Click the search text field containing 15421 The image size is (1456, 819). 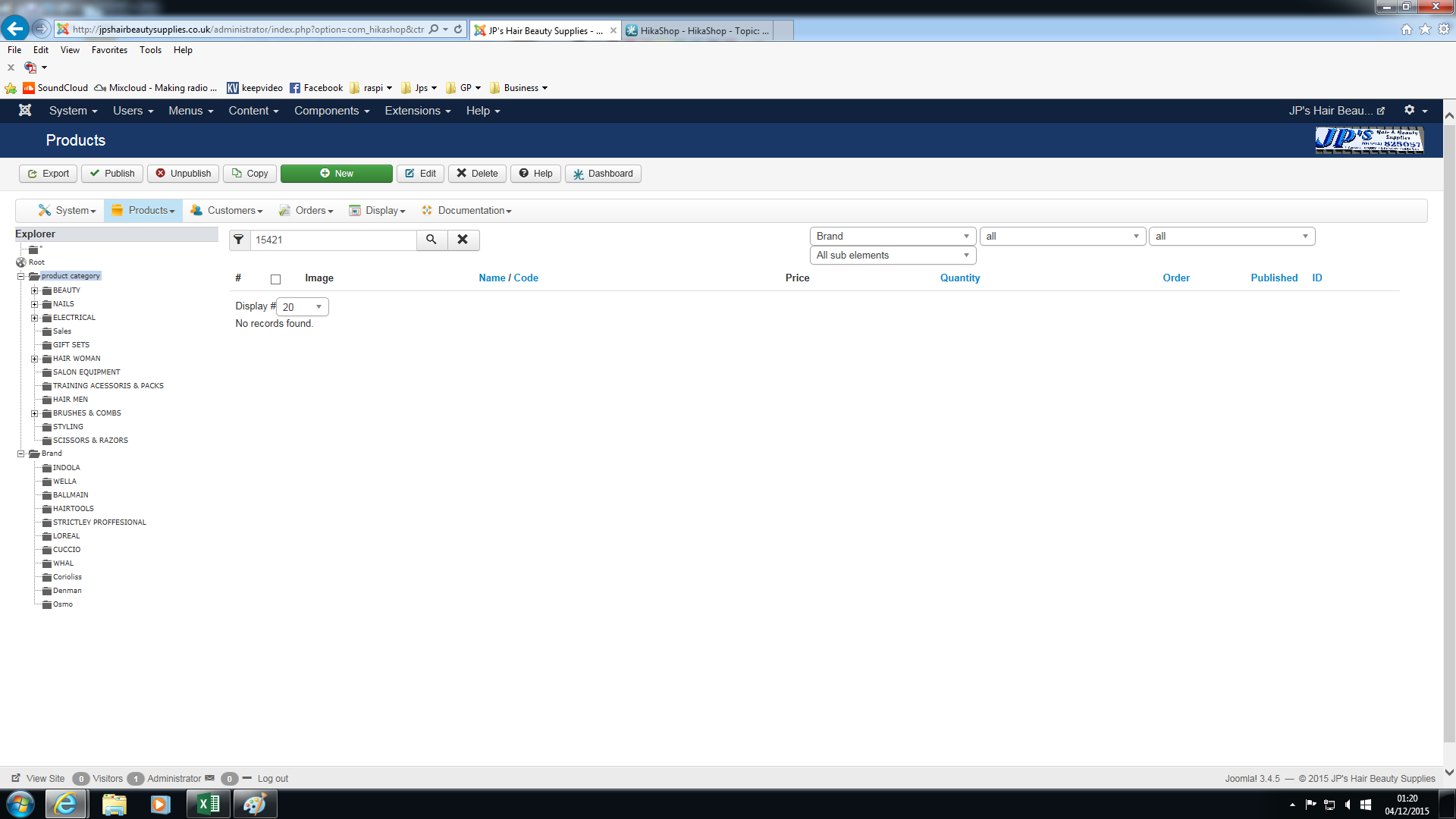click(334, 240)
